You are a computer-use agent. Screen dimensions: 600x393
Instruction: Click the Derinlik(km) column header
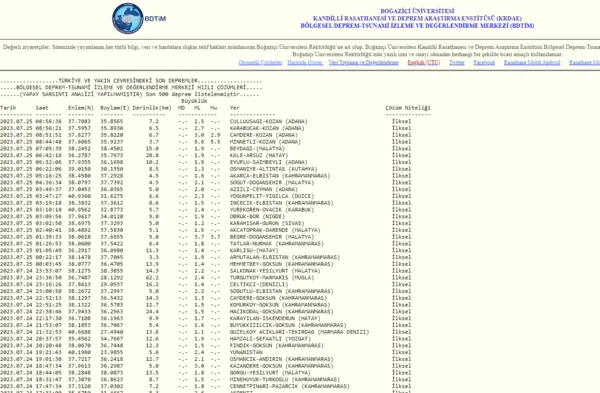point(152,108)
